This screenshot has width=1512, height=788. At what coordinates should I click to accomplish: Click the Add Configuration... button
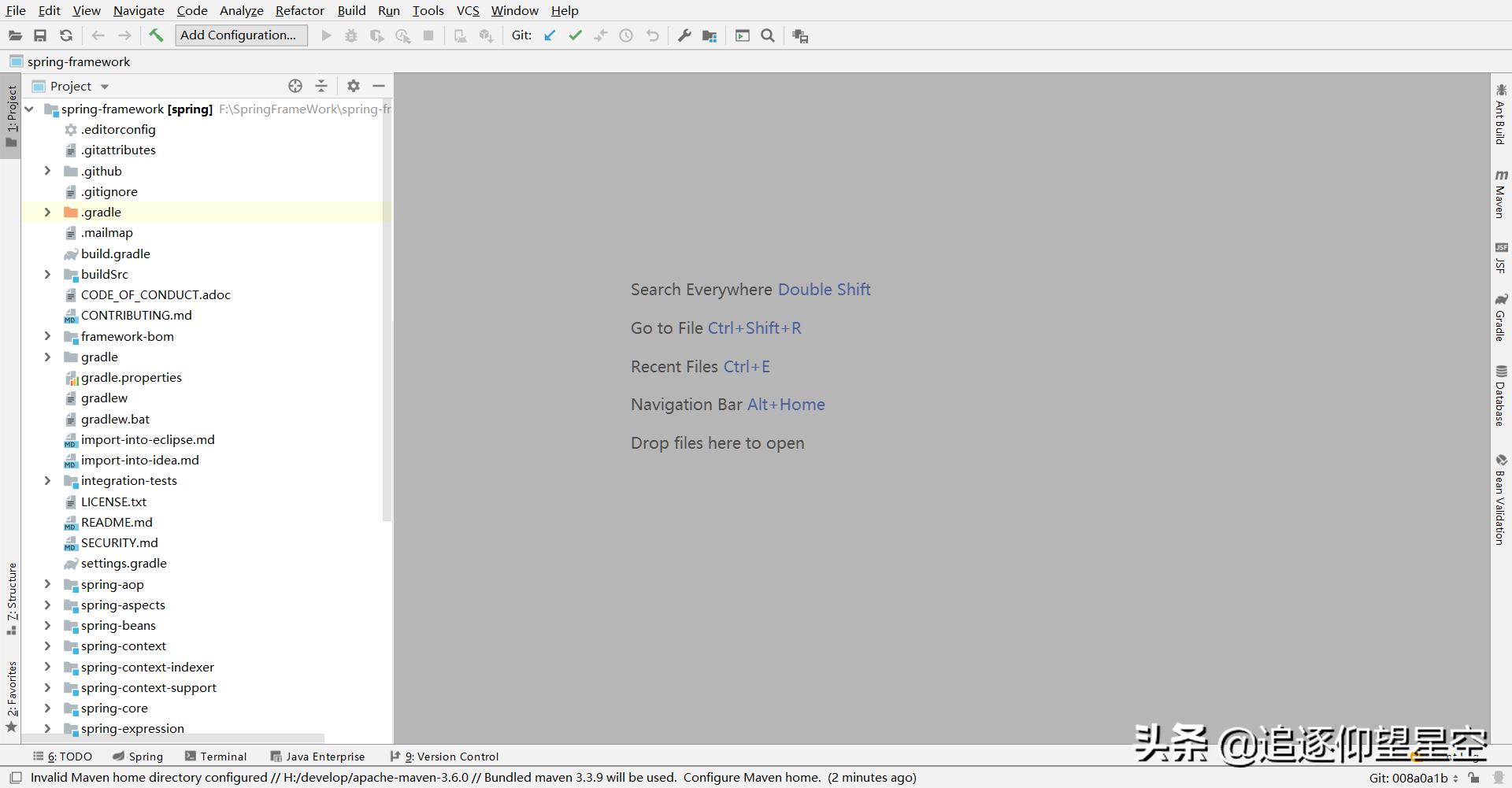(x=239, y=35)
